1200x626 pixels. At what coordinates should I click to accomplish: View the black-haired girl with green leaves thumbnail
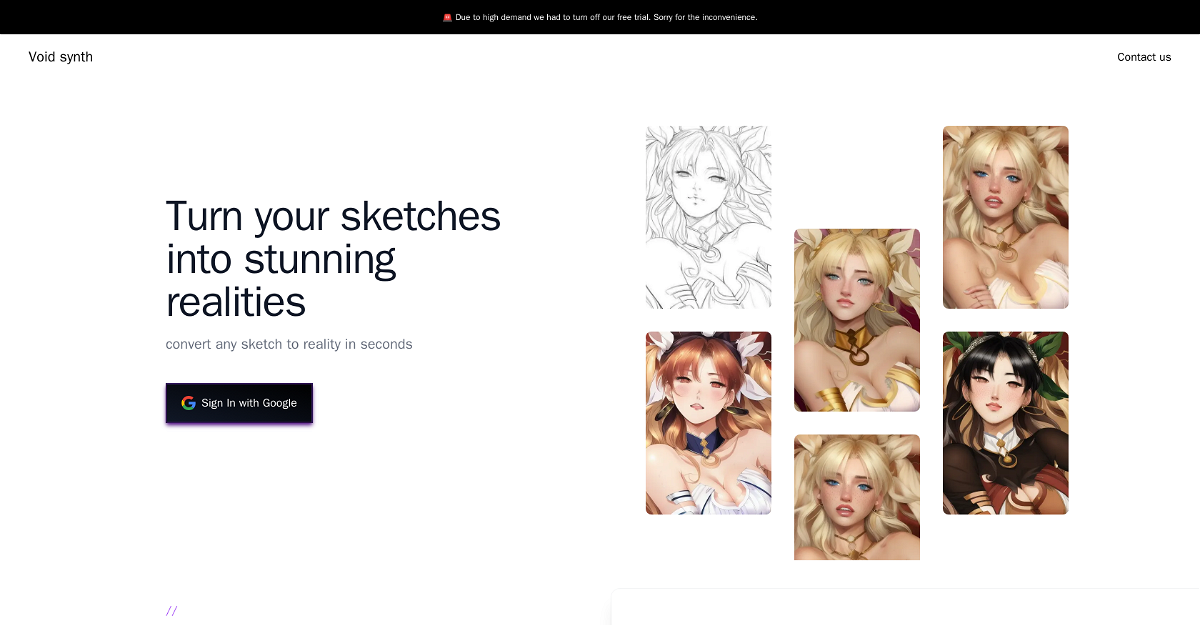click(x=1005, y=423)
